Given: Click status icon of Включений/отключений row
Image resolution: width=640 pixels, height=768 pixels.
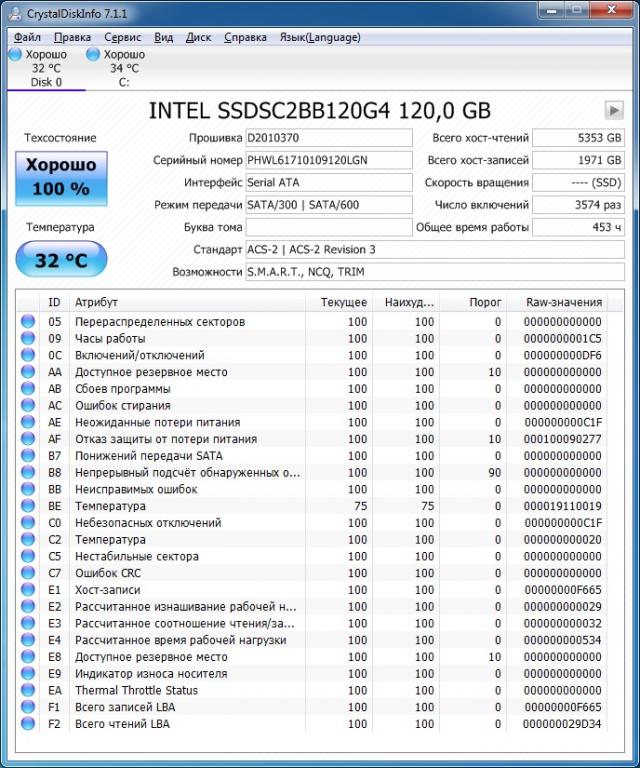Looking at the screenshot, I should pos(28,355).
